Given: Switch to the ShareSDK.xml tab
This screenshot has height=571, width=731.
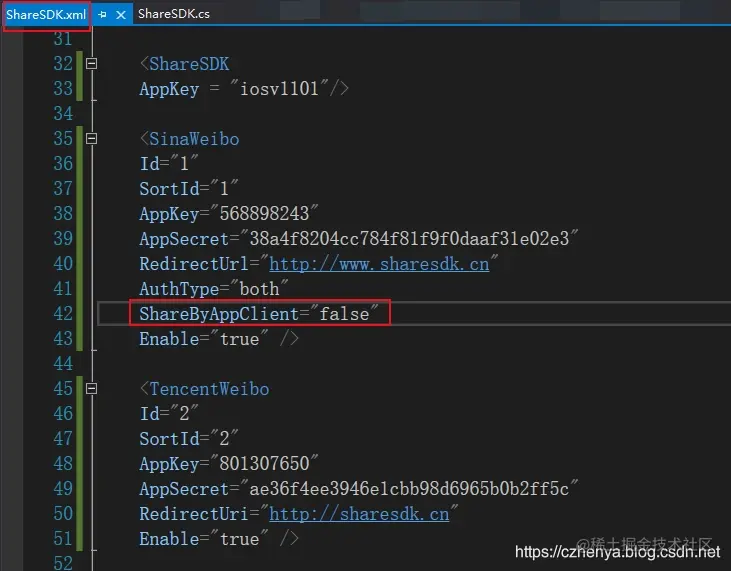Looking at the screenshot, I should click(x=46, y=14).
